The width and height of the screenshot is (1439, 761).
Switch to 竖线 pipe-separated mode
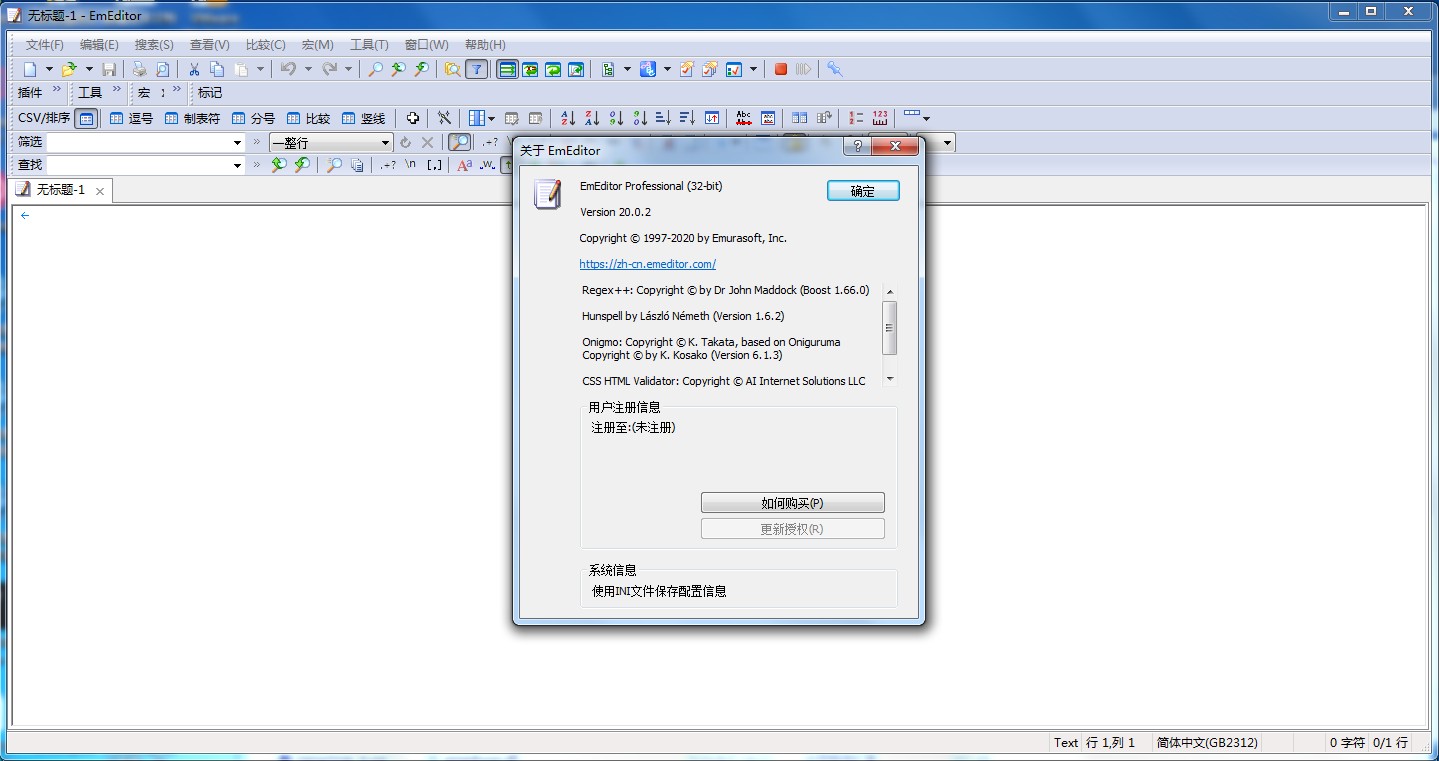[363, 118]
